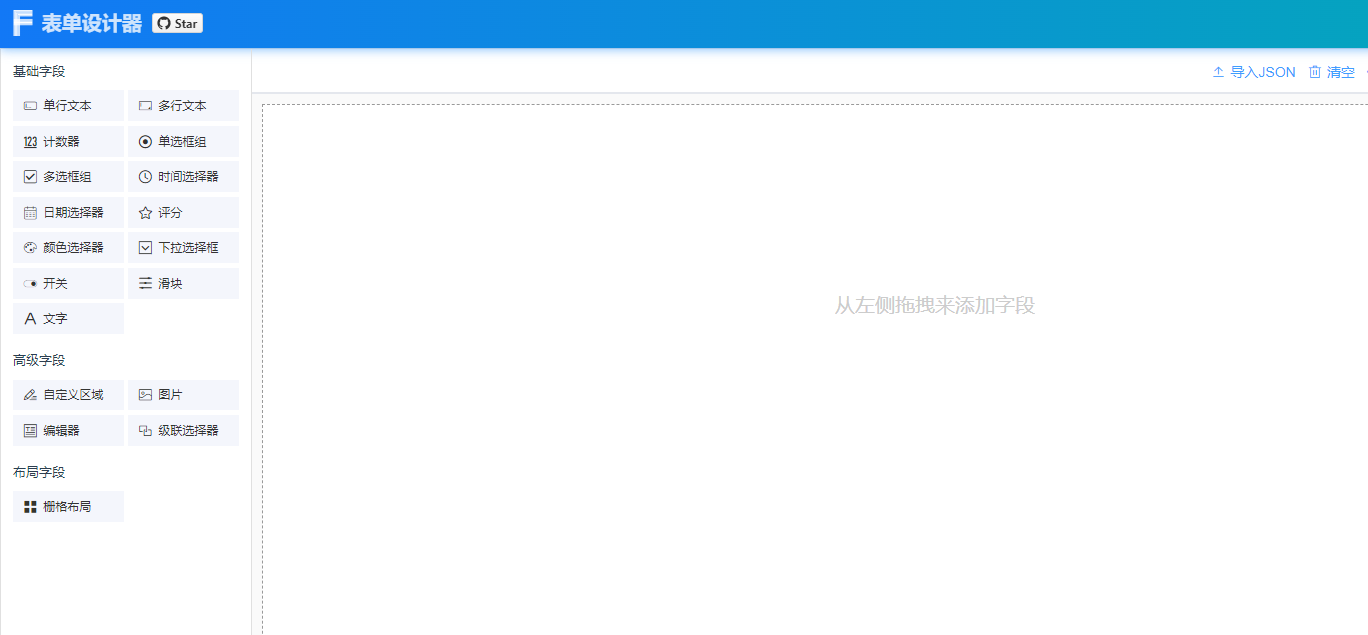Click the 清空 clear link
1368x635 pixels.
(1332, 72)
